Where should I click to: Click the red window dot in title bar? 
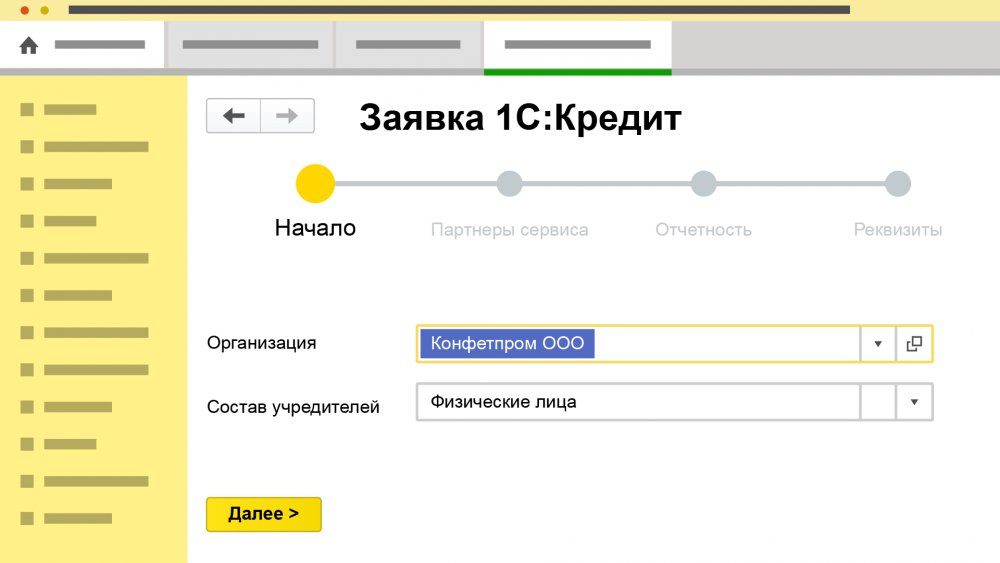25,10
